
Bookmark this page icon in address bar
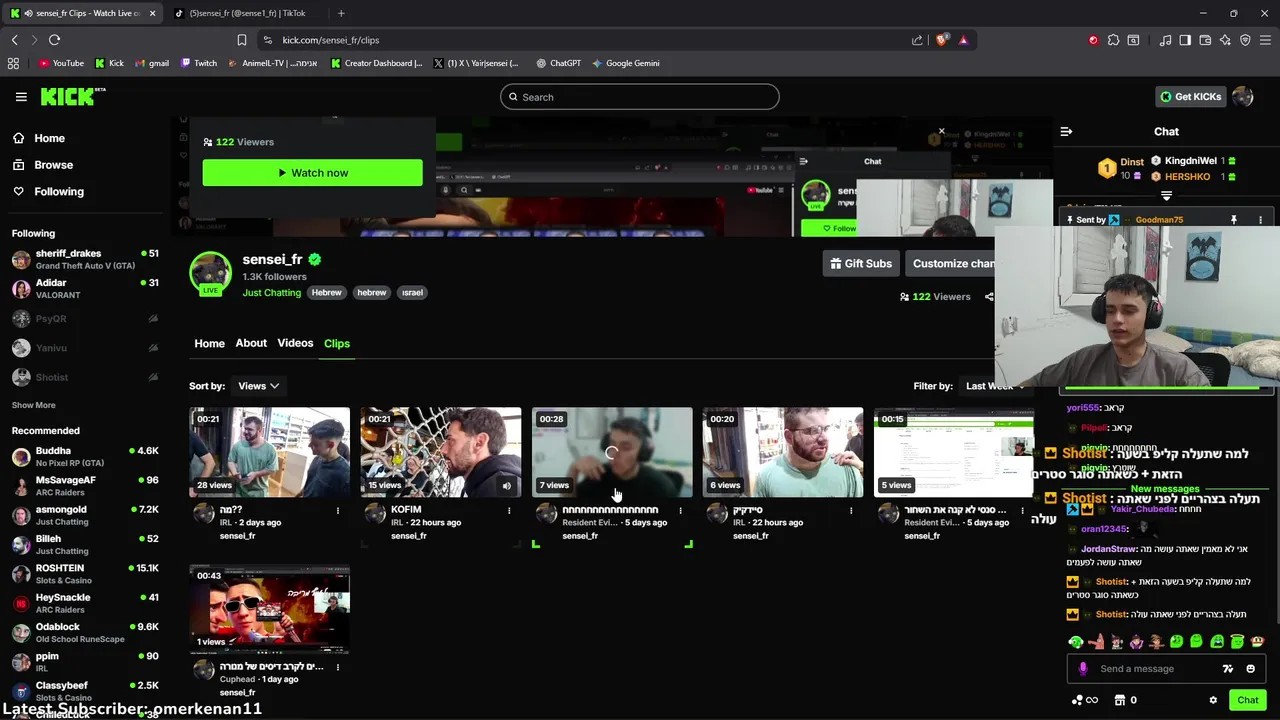pos(242,40)
